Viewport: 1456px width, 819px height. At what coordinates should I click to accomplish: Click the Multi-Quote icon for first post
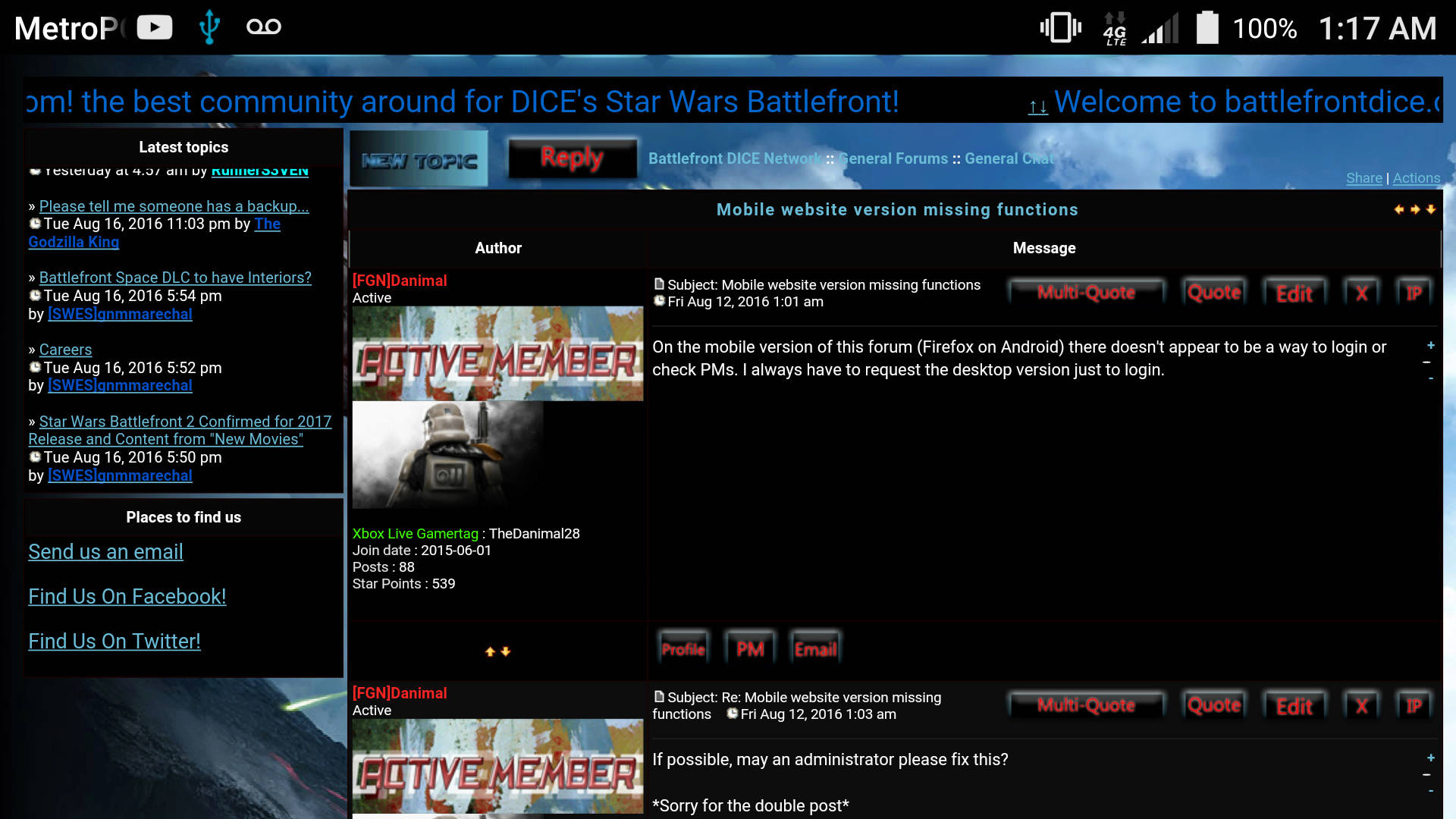[1087, 293]
